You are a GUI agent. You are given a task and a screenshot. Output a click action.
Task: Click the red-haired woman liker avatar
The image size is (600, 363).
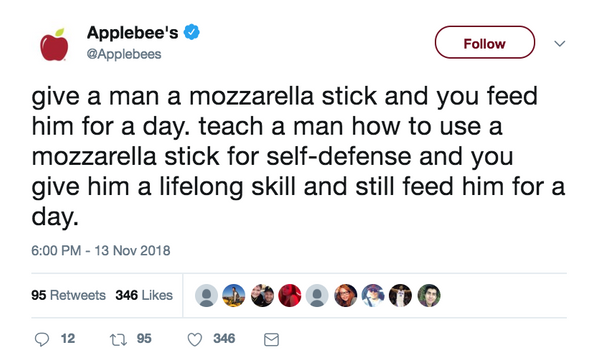click(x=346, y=295)
